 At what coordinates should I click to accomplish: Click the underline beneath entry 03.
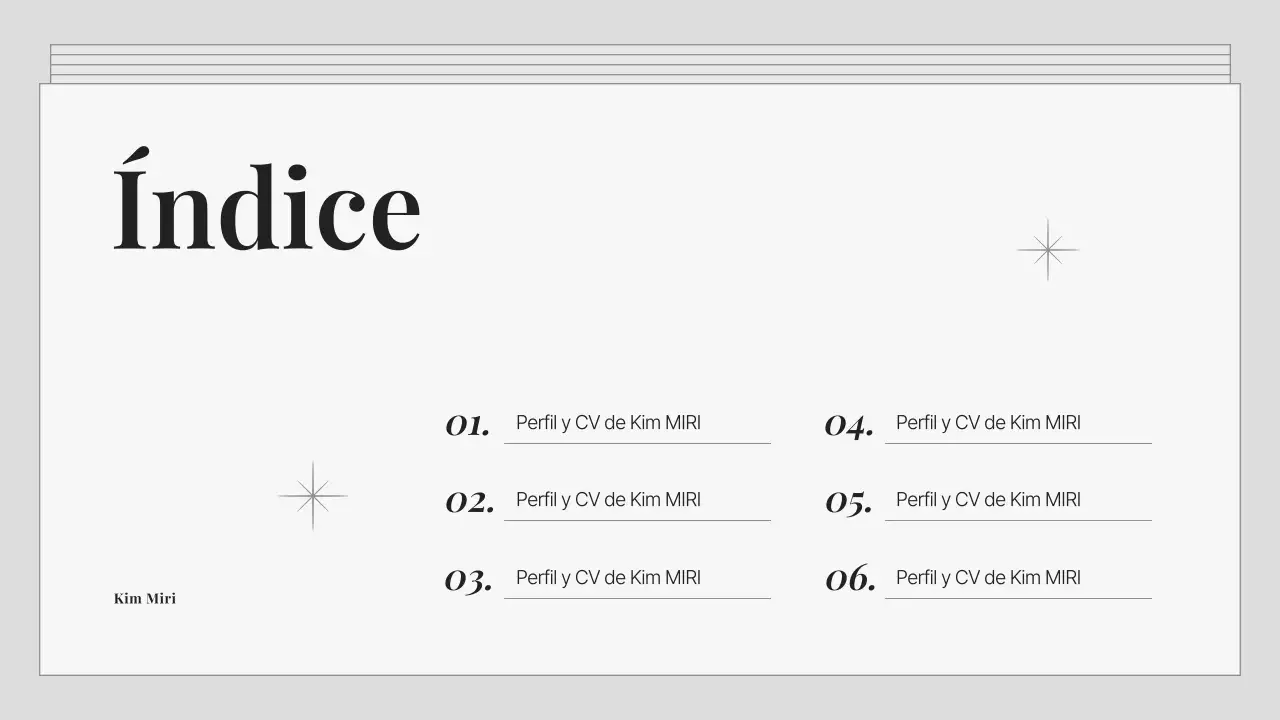coord(637,598)
